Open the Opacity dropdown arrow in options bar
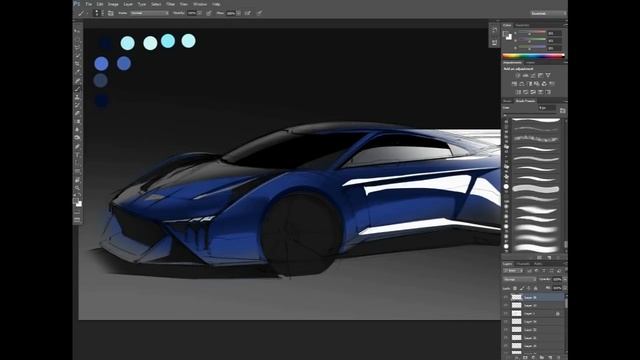The image size is (640, 360). [x=200, y=13]
